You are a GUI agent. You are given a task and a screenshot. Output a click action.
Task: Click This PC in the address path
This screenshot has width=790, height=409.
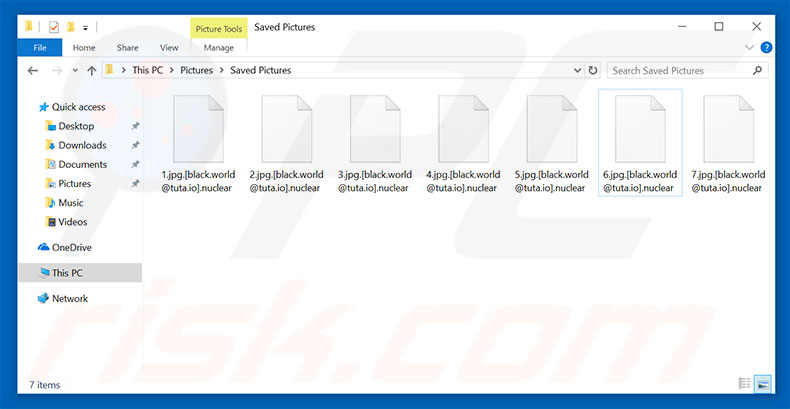148,71
